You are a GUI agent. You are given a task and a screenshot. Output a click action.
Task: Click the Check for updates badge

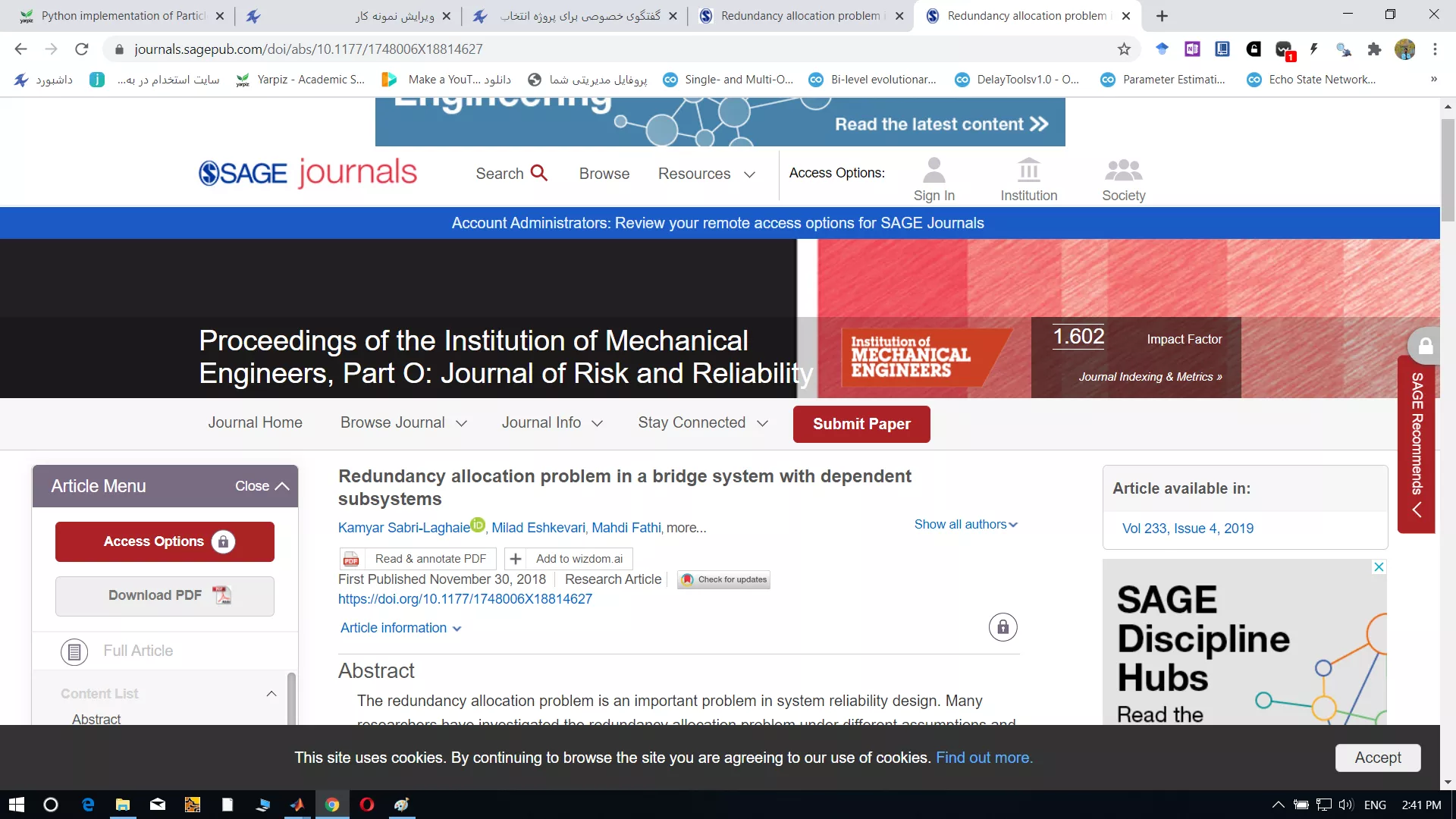click(x=723, y=579)
